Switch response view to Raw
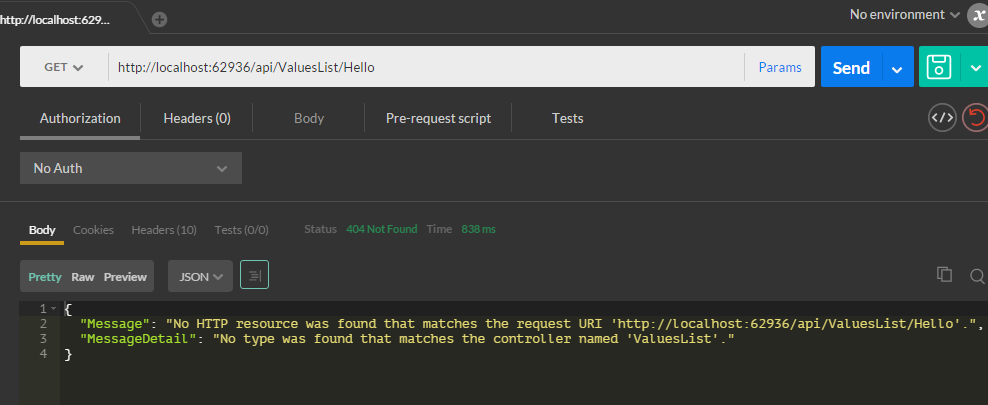 pos(82,277)
